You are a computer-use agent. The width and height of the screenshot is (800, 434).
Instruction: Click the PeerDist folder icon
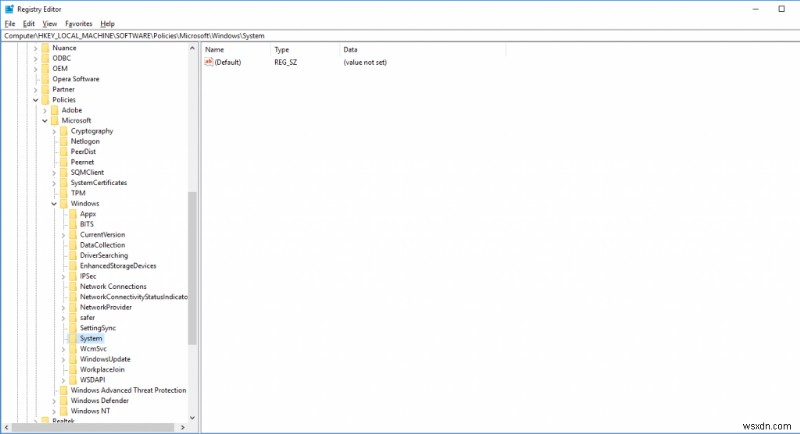[64, 151]
